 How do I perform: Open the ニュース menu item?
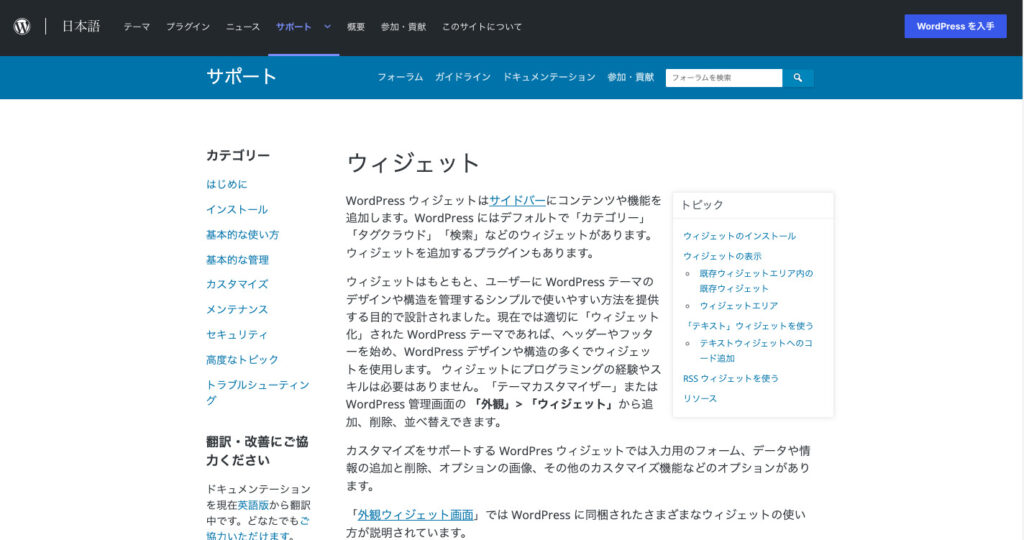(242, 27)
